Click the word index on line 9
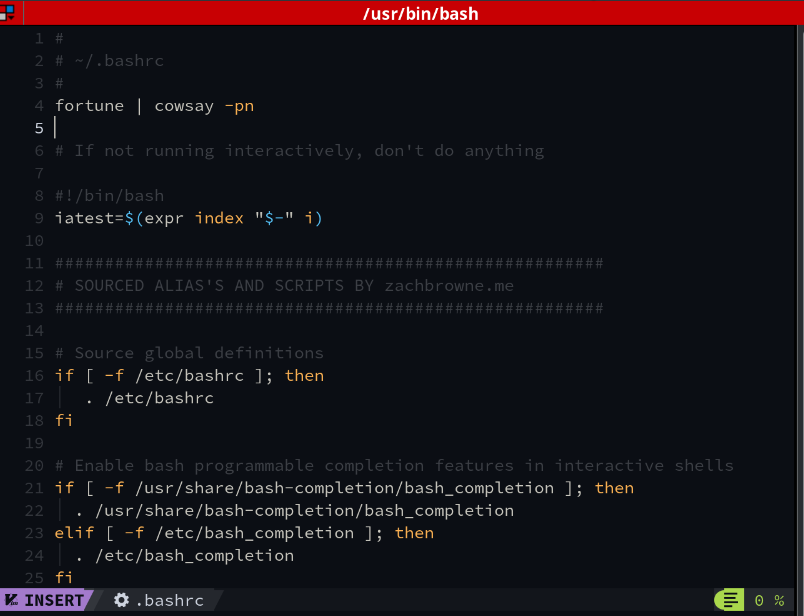This screenshot has width=804, height=616. point(219,218)
